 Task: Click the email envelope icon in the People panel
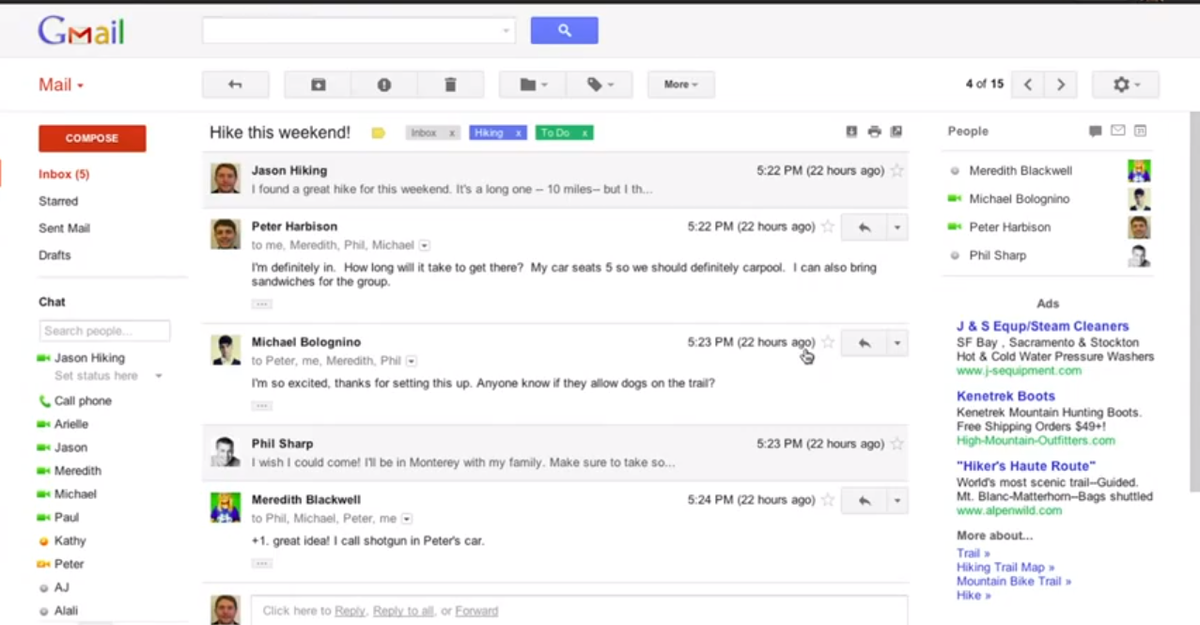1118,131
